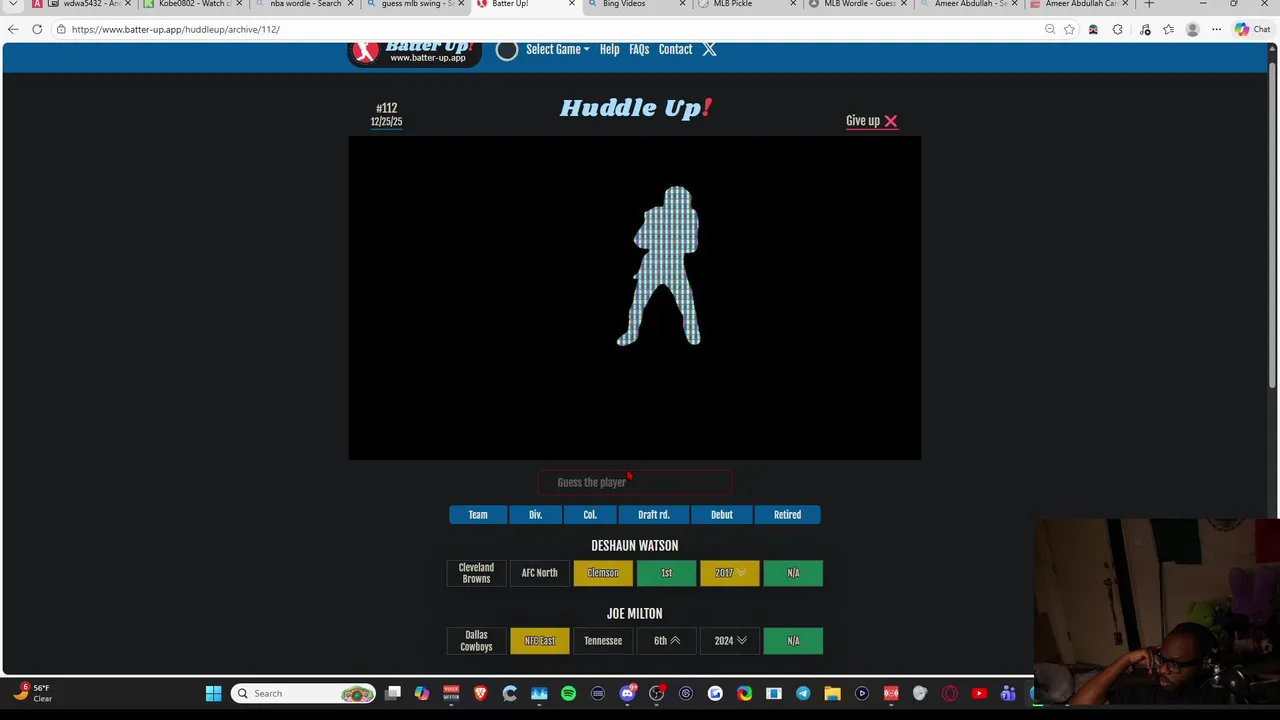Select the green 1st draft round cell
The width and height of the screenshot is (1280, 720).
pyautogui.click(x=666, y=573)
